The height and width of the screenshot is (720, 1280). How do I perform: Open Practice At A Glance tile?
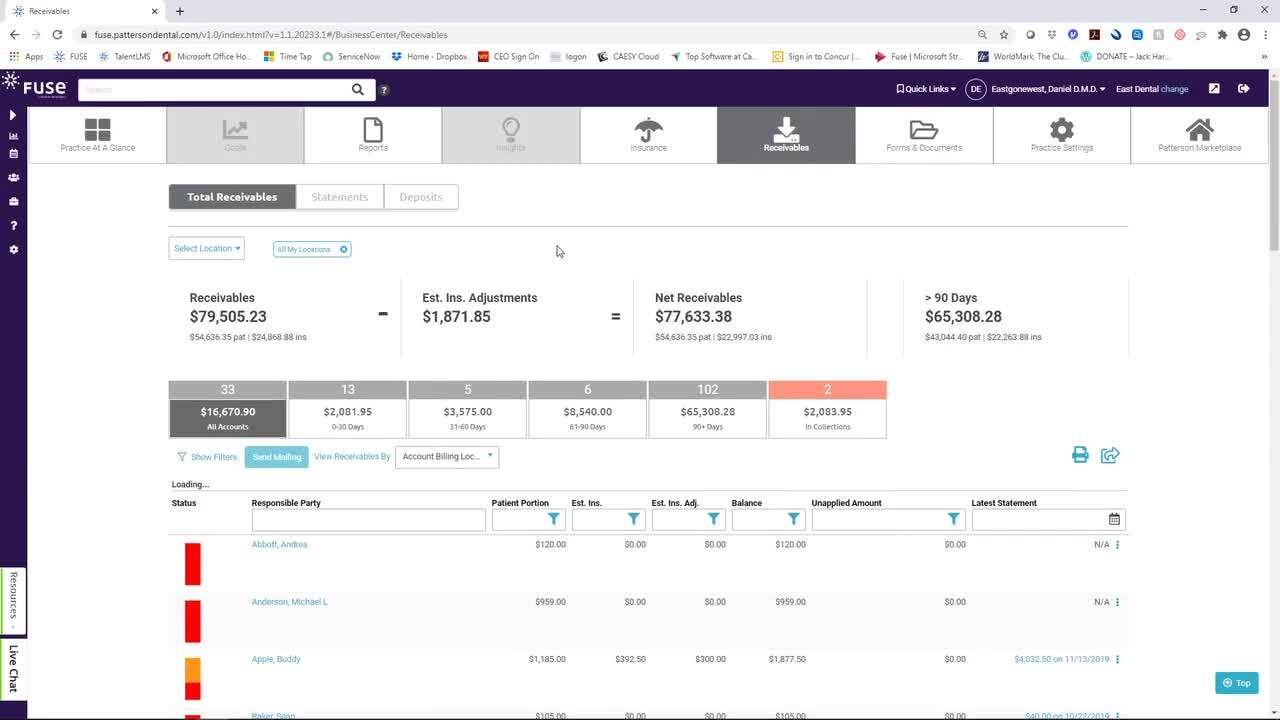(x=97, y=135)
